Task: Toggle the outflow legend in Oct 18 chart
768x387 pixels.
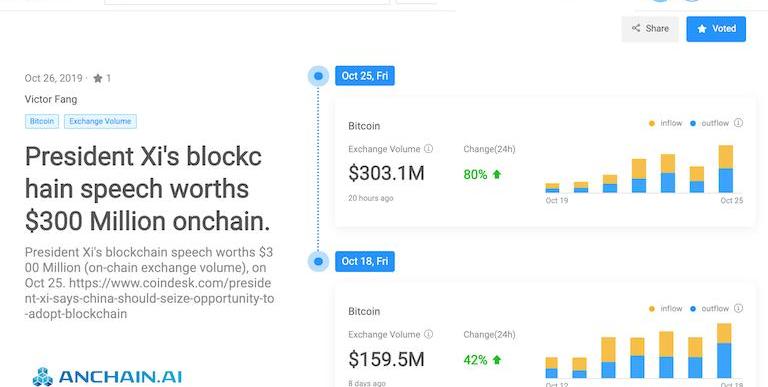Action: pyautogui.click(x=709, y=309)
